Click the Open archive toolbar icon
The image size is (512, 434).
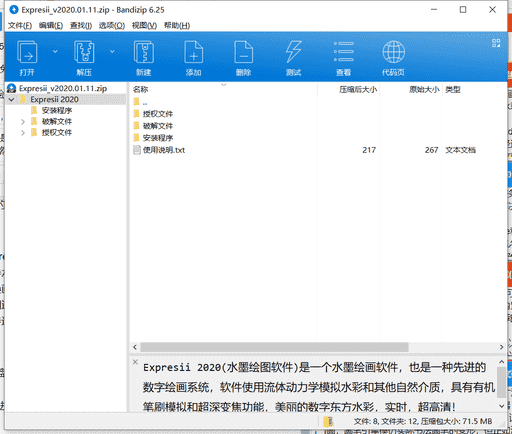(x=27, y=52)
